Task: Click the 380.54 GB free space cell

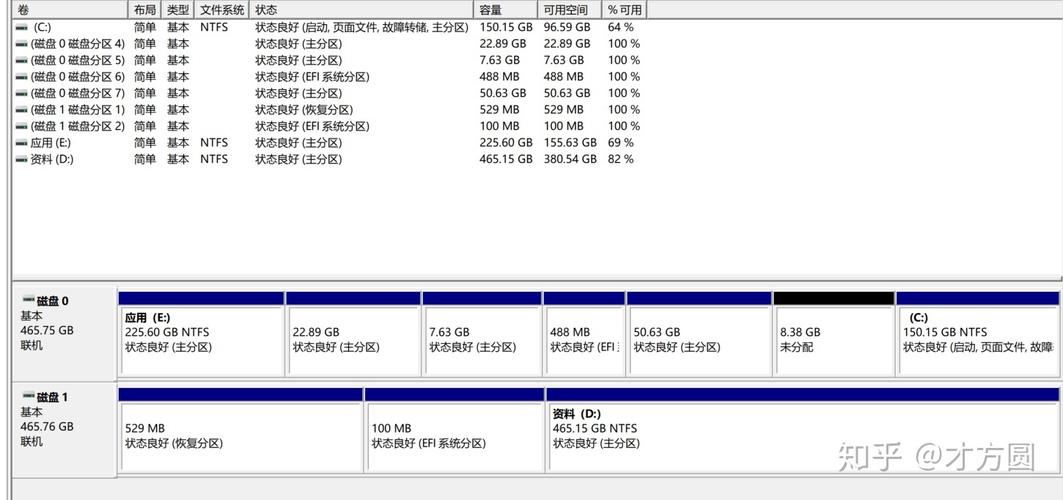Action: pos(570,160)
